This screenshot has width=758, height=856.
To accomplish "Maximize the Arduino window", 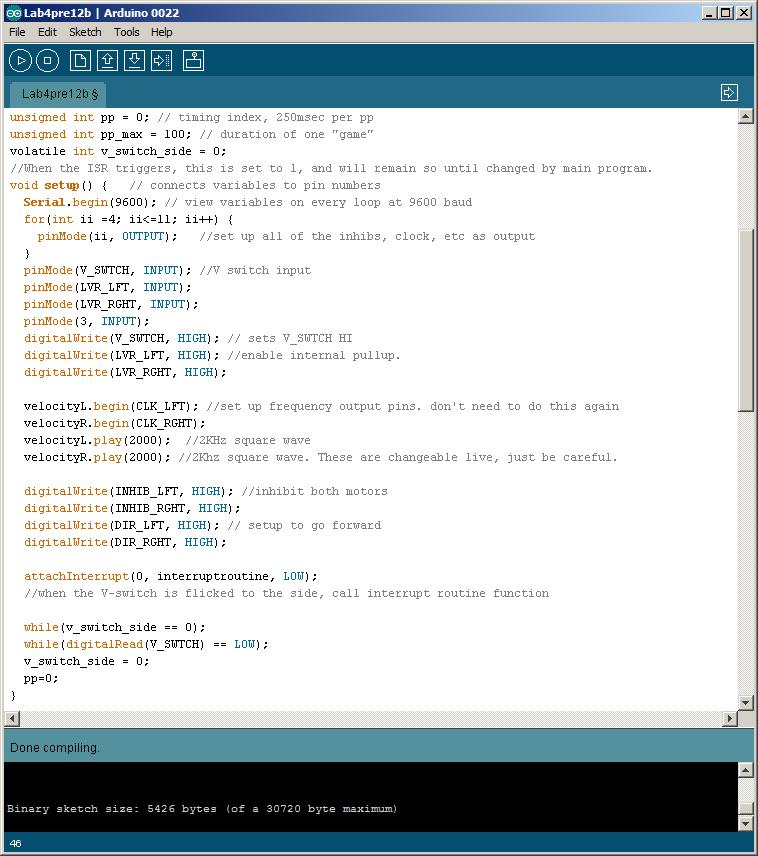I will [726, 13].
